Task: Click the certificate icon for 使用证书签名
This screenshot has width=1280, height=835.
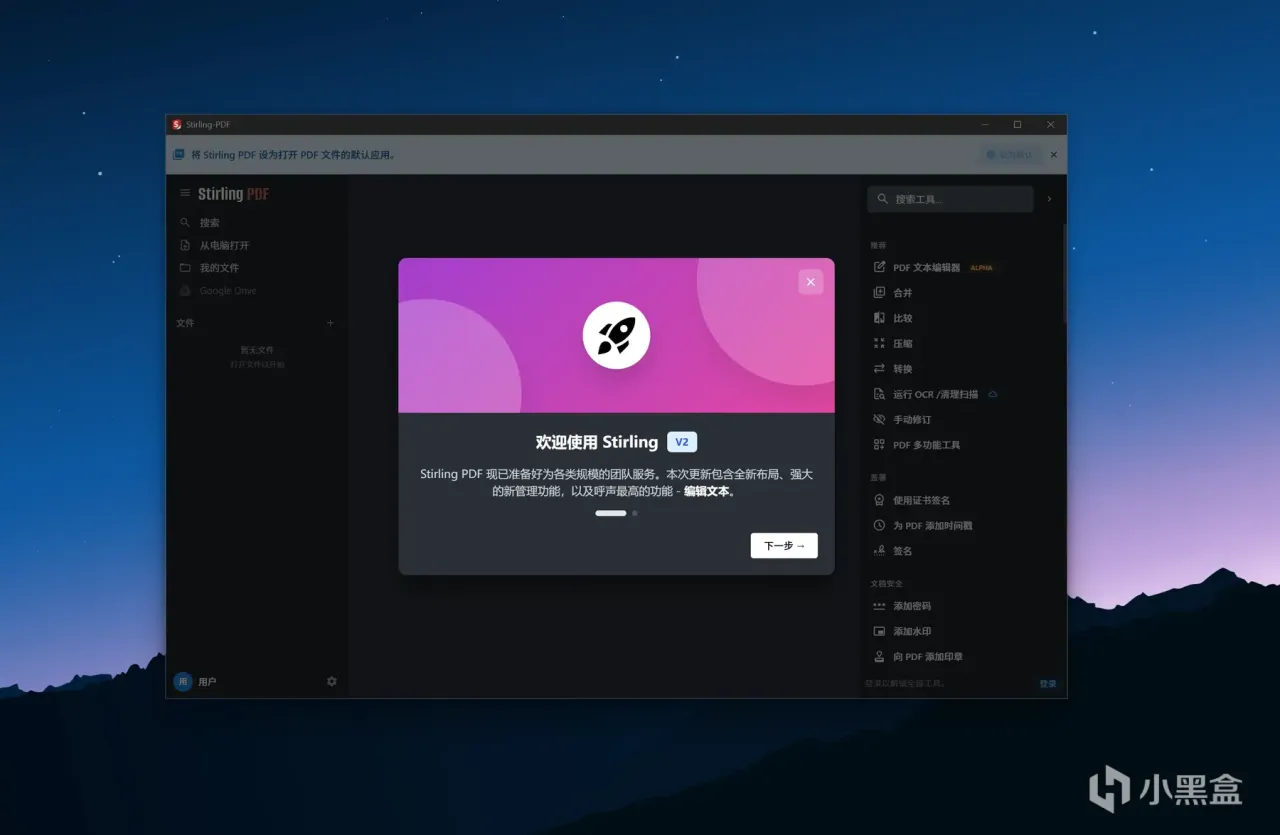Action: (879, 500)
